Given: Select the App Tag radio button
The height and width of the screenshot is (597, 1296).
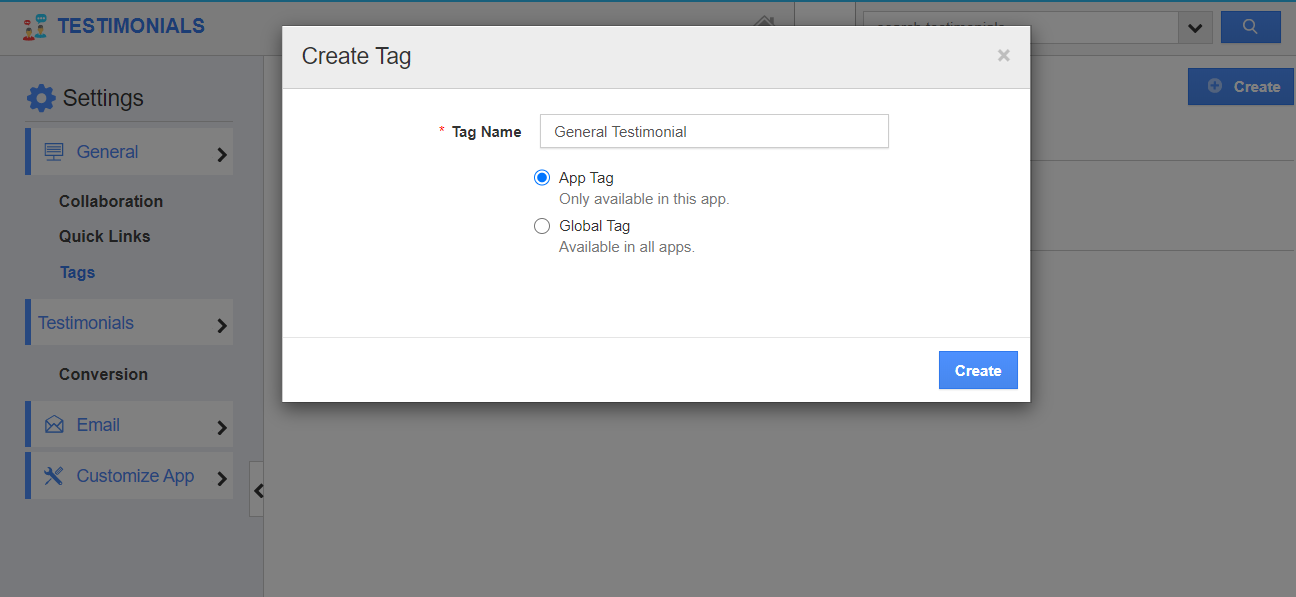Looking at the screenshot, I should point(542,178).
